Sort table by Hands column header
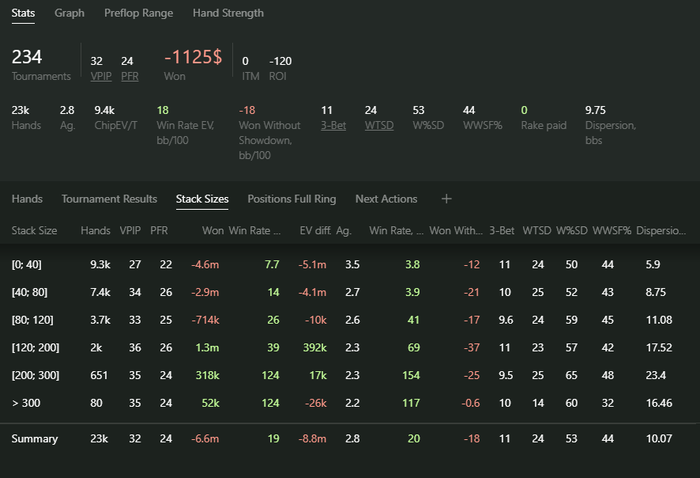The width and height of the screenshot is (700, 478). click(95, 231)
